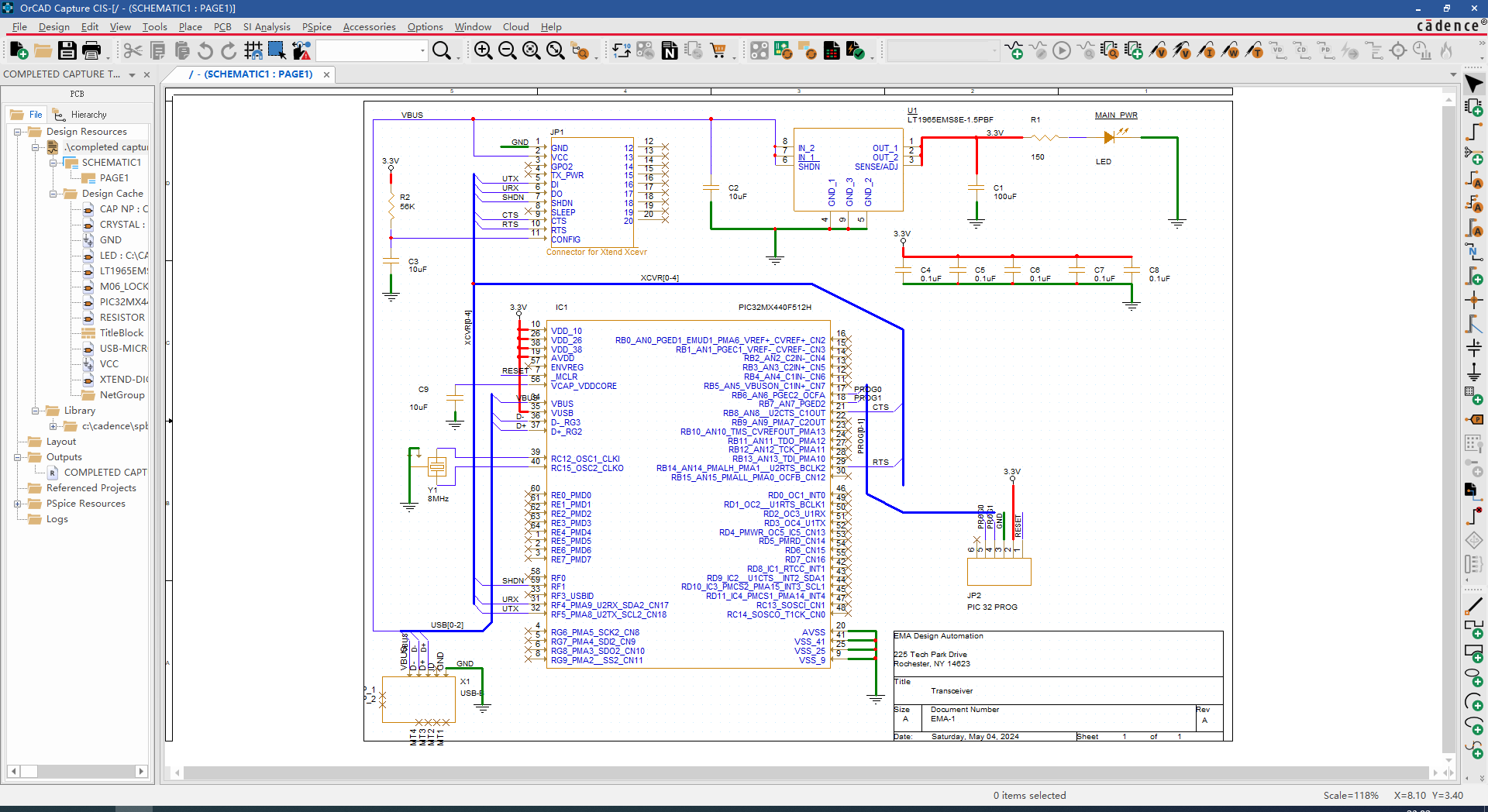The image size is (1488, 812).
Task: Place a power dissipation marker probe
Action: click(x=1231, y=51)
